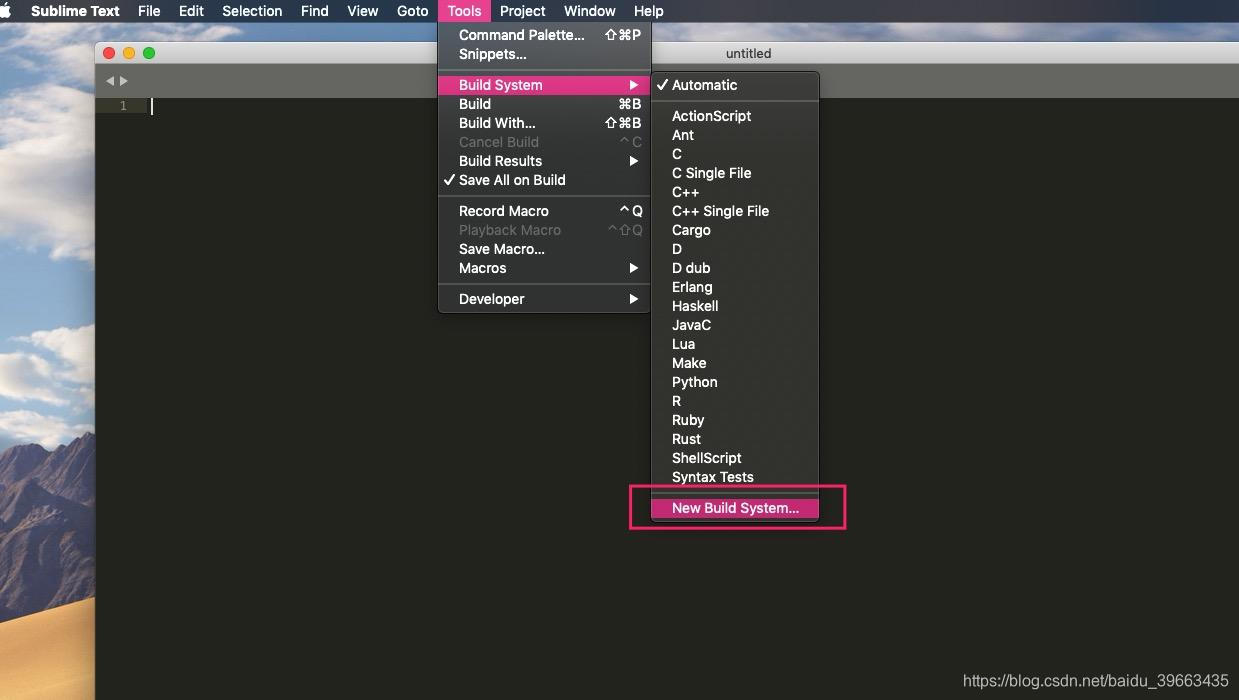This screenshot has width=1239, height=700.
Task: Select Python build system
Action: coord(735,382)
